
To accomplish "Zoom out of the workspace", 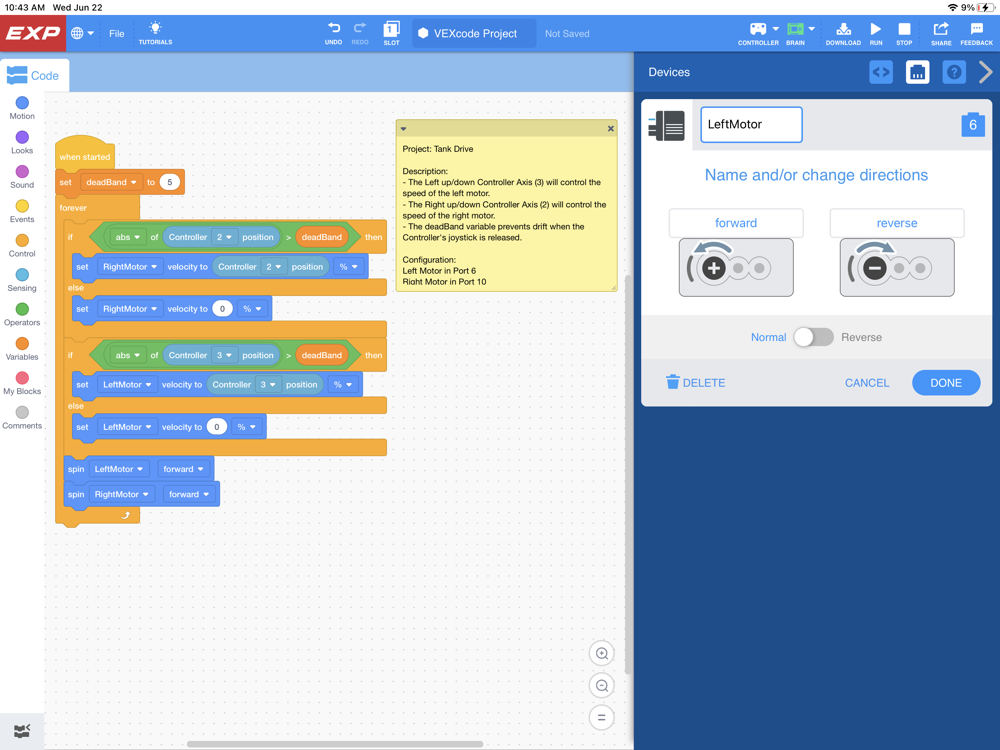I will (x=601, y=686).
